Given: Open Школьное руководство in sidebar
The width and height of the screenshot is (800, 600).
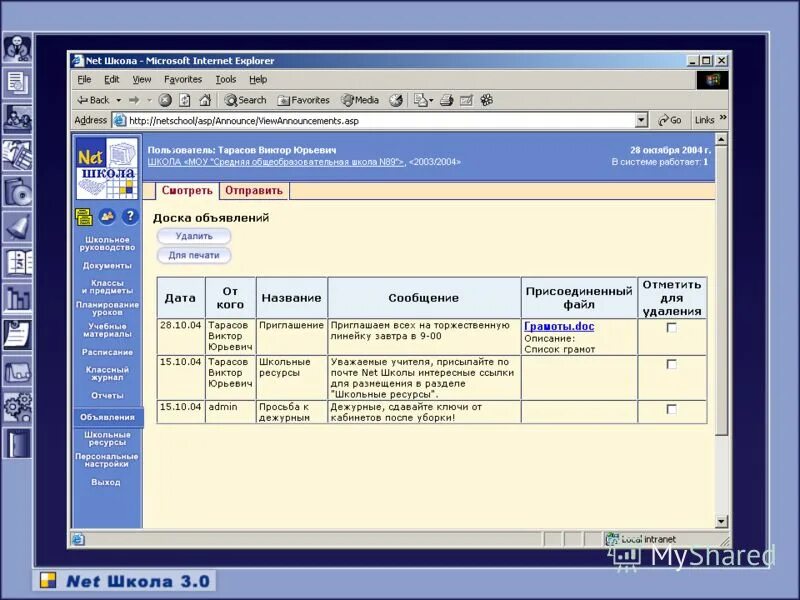Looking at the screenshot, I should tap(107, 243).
